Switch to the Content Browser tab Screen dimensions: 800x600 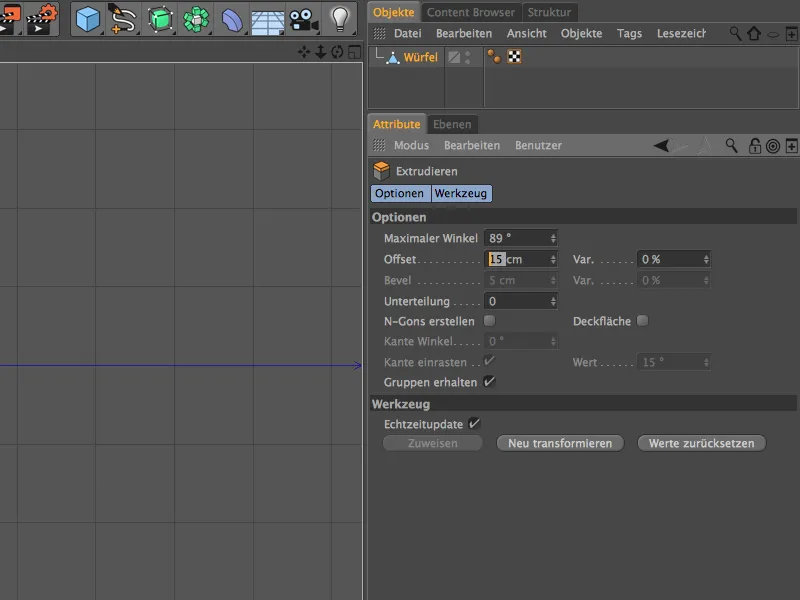point(470,12)
